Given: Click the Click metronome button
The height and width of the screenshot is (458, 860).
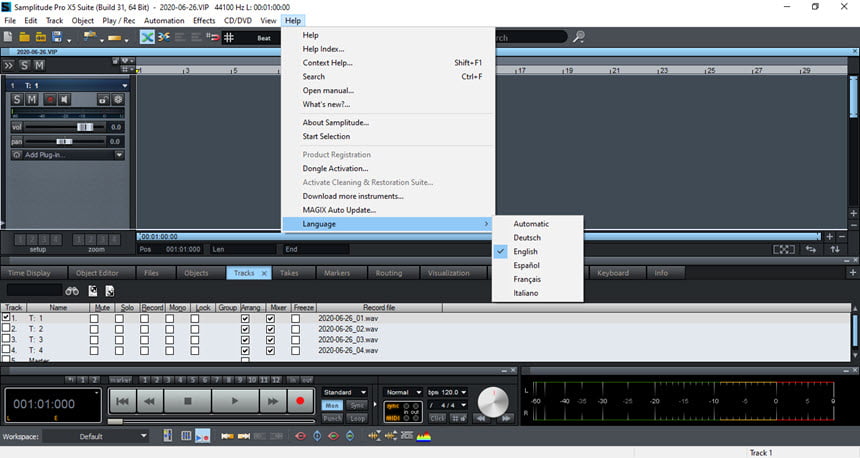Looking at the screenshot, I should (x=437, y=418).
